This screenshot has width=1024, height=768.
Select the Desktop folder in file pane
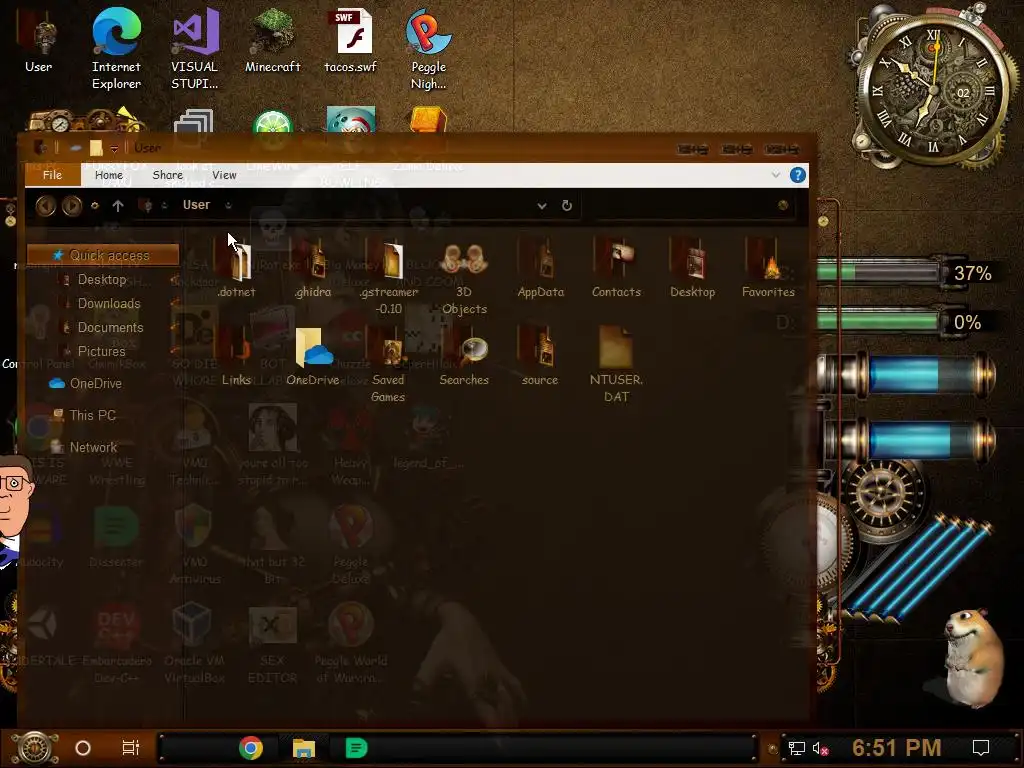692,269
